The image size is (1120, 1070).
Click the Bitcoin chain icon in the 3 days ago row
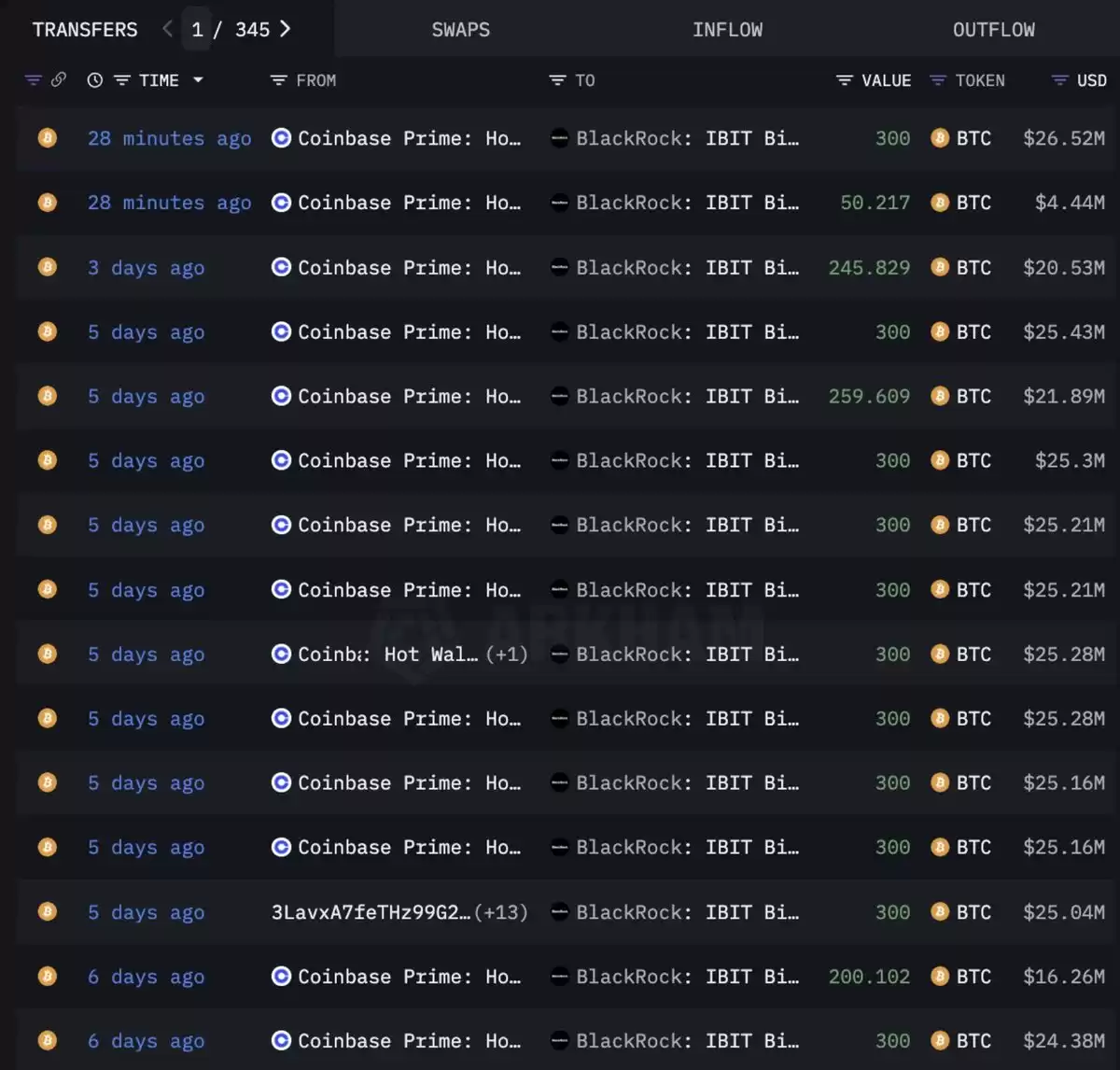coord(48,268)
